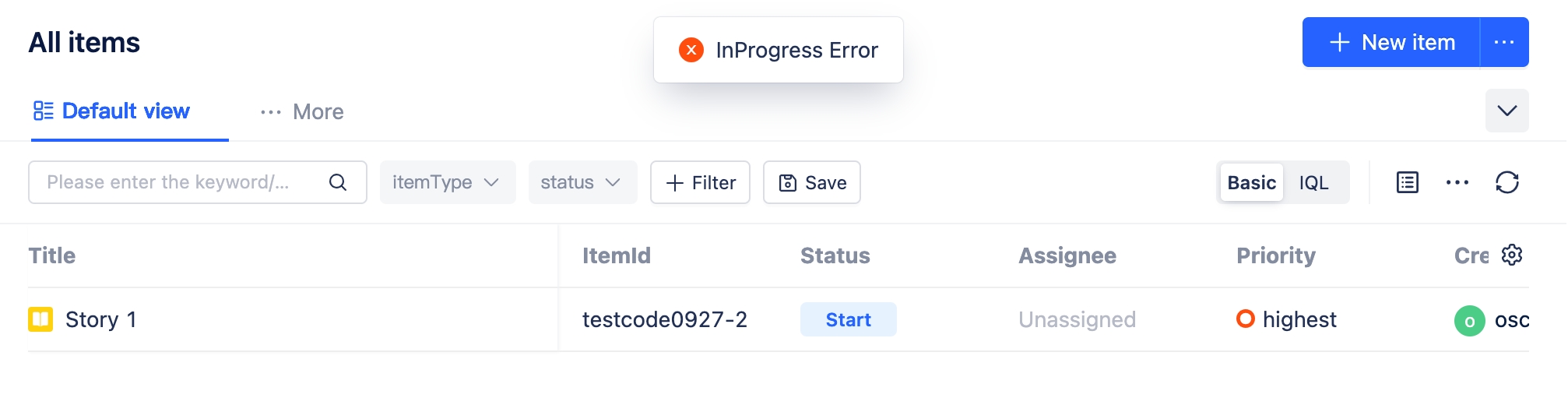Click the search magnifier icon

337,182
